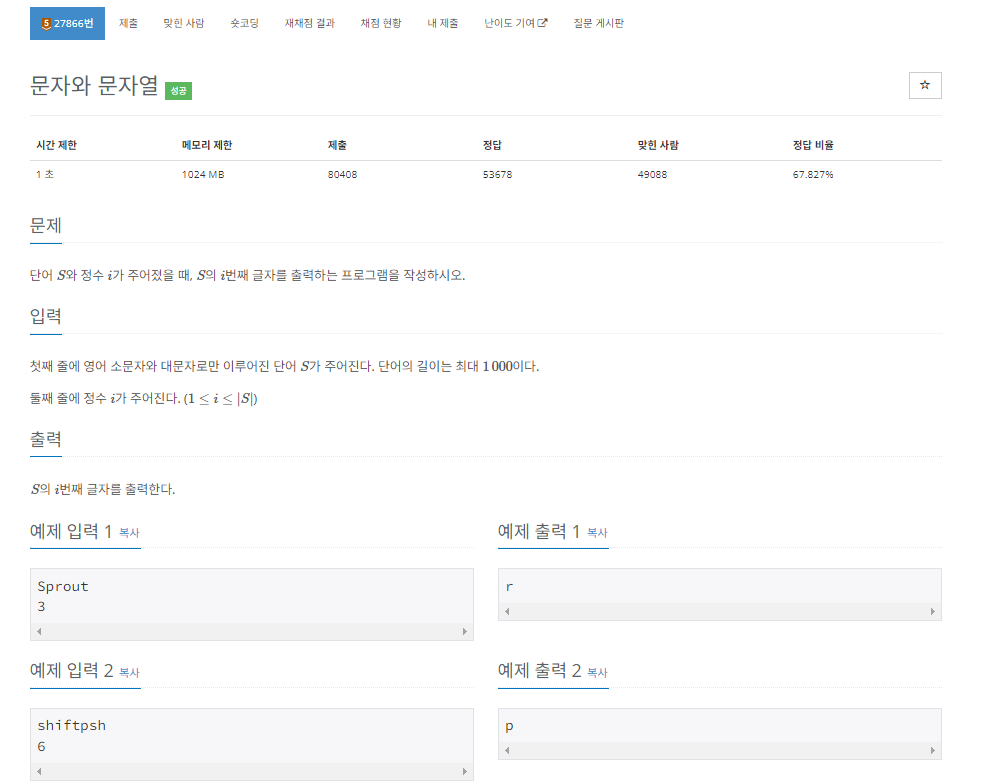
Task: Click the 문제 section heading
Action: [46, 225]
